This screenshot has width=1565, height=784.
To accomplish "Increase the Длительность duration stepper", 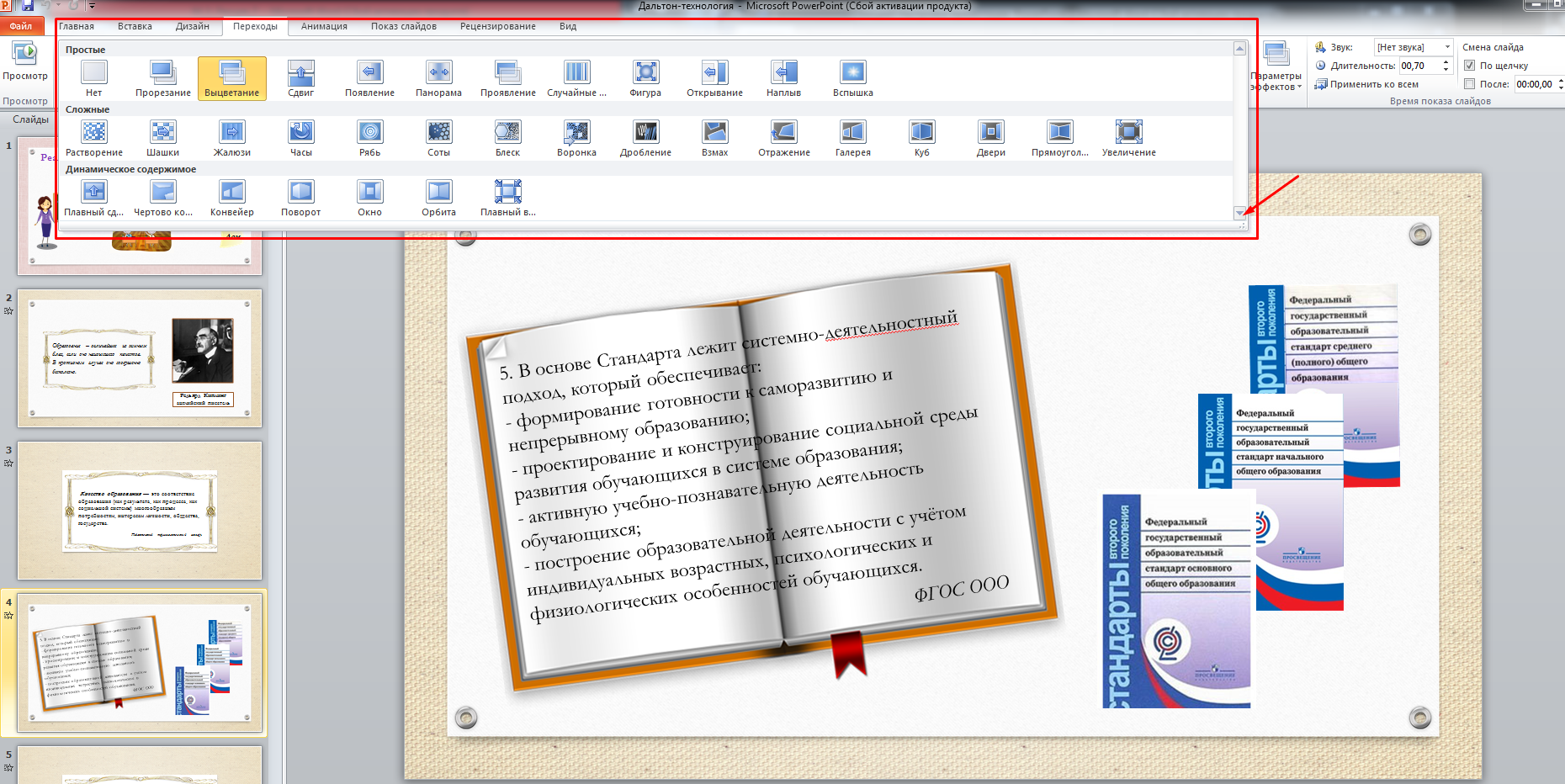I will point(1446,61).
